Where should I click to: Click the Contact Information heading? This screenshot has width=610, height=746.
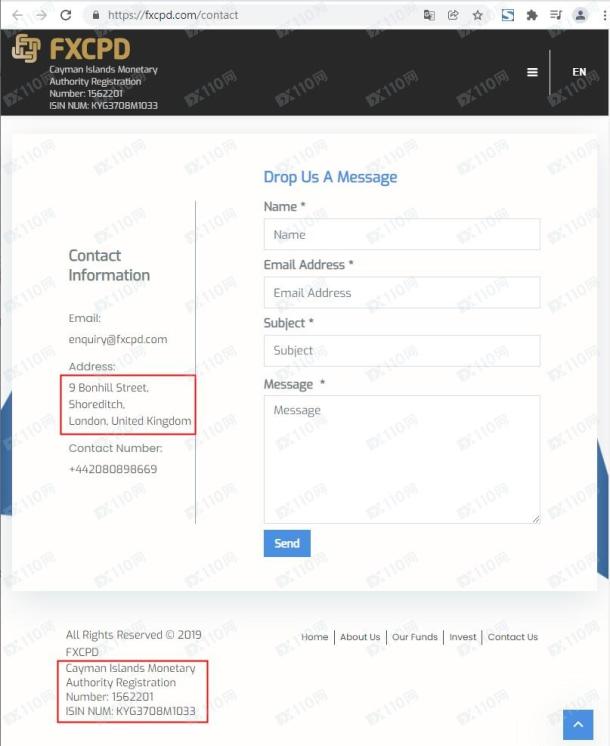click(109, 265)
